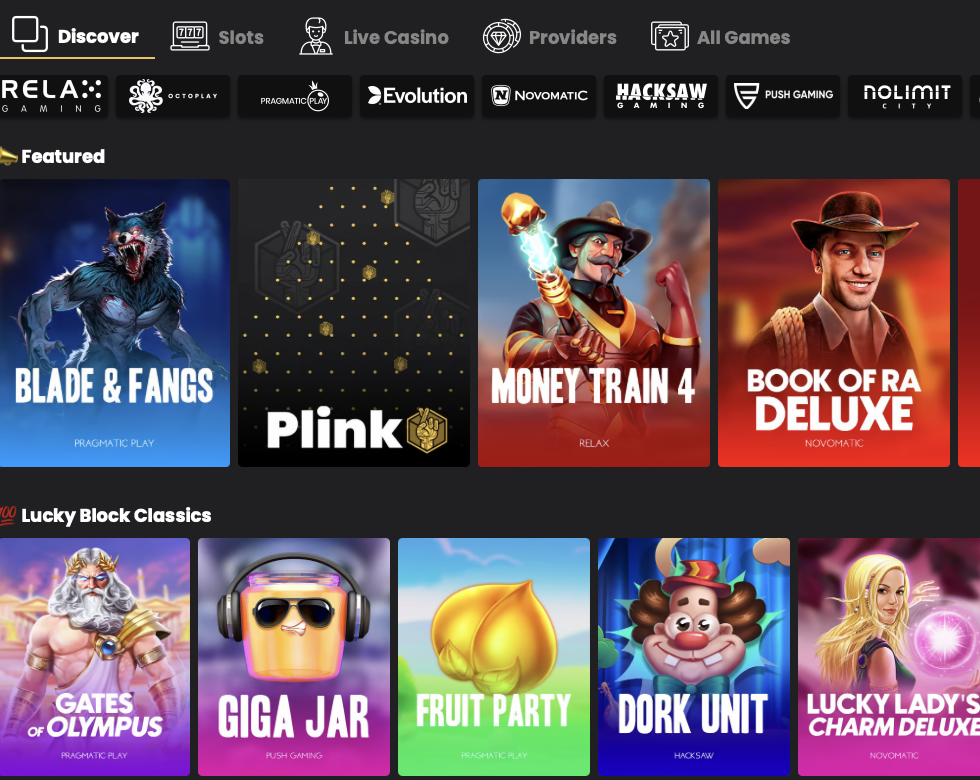The height and width of the screenshot is (780, 980).
Task: Launch the Plink game card
Action: 354,323
